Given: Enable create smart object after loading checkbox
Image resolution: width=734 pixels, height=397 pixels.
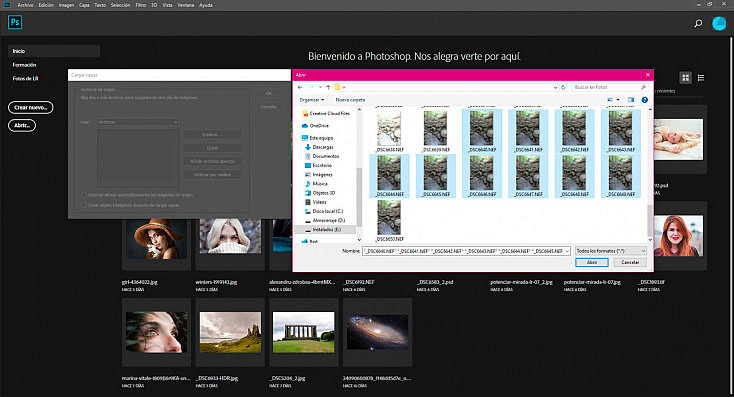Looking at the screenshot, I should (x=84, y=205).
